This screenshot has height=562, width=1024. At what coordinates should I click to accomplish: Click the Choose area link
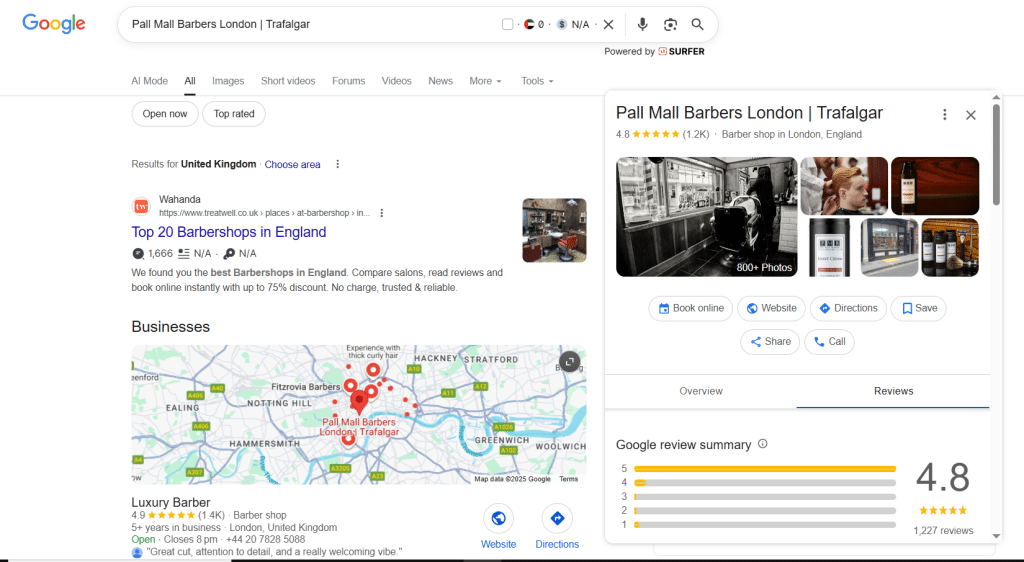coord(293,164)
